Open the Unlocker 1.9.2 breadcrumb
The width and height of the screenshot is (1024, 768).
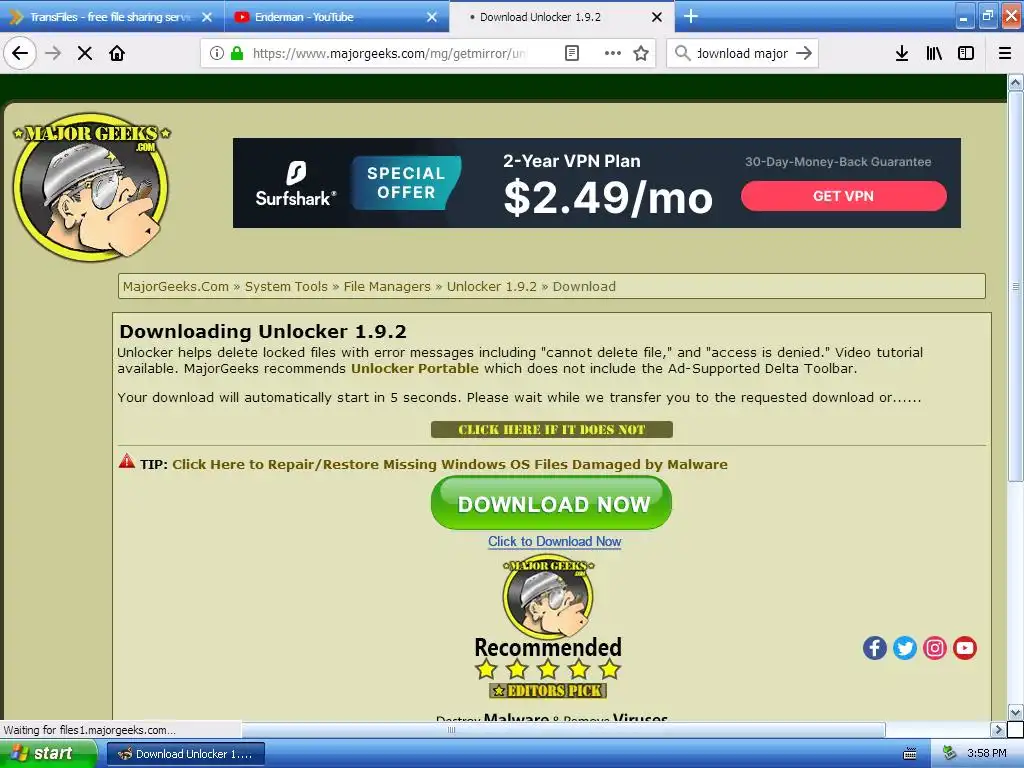pyautogui.click(x=492, y=287)
